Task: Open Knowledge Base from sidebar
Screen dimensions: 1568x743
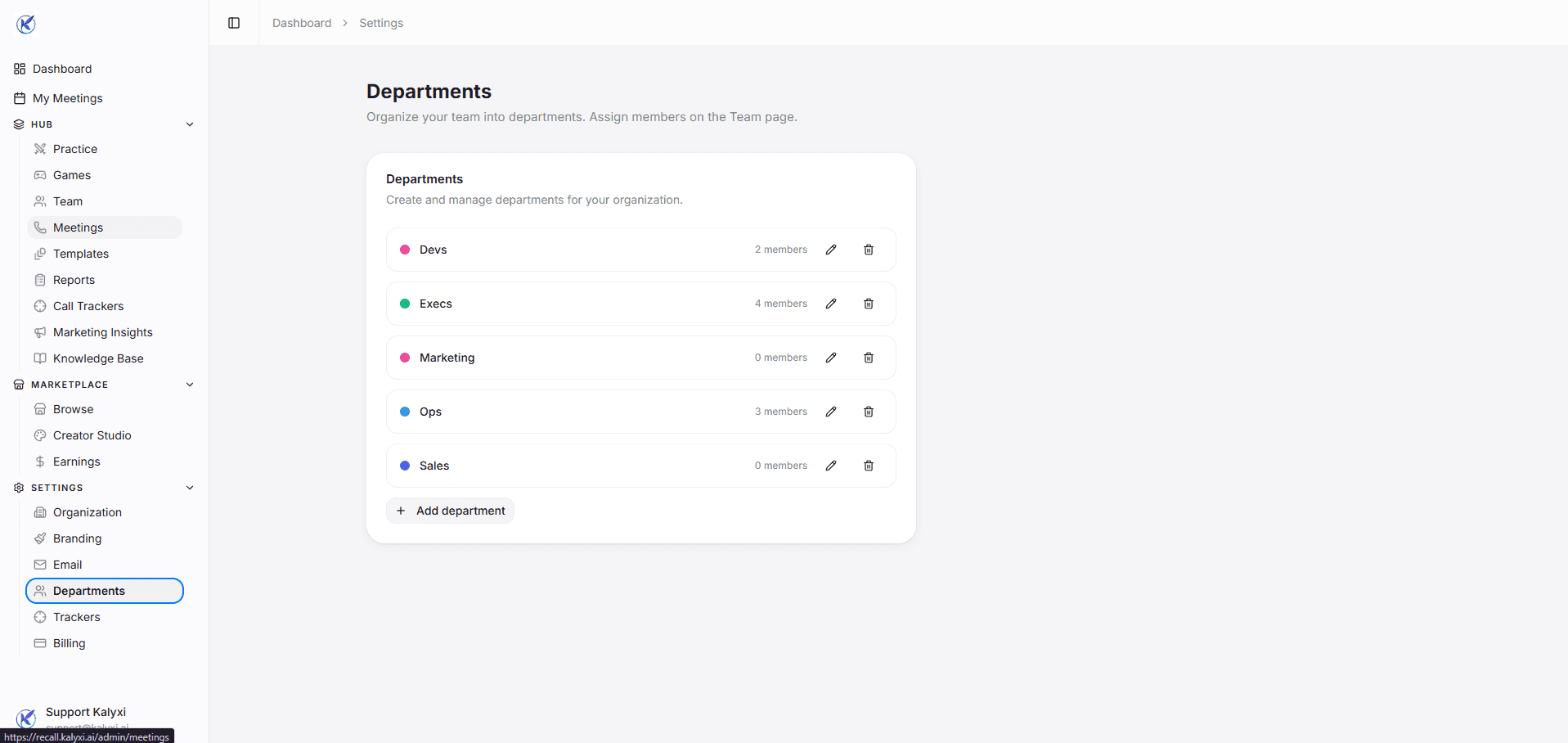Action: (x=98, y=358)
